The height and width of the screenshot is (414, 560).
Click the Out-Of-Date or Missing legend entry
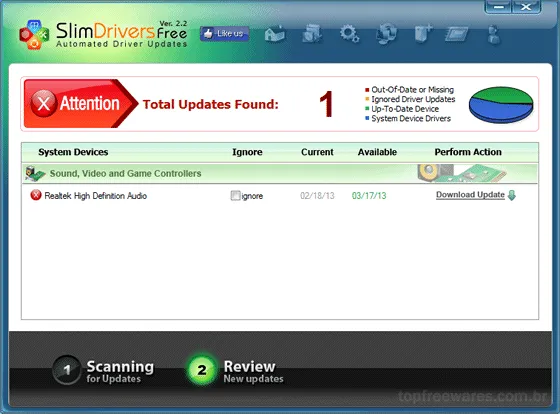click(409, 89)
